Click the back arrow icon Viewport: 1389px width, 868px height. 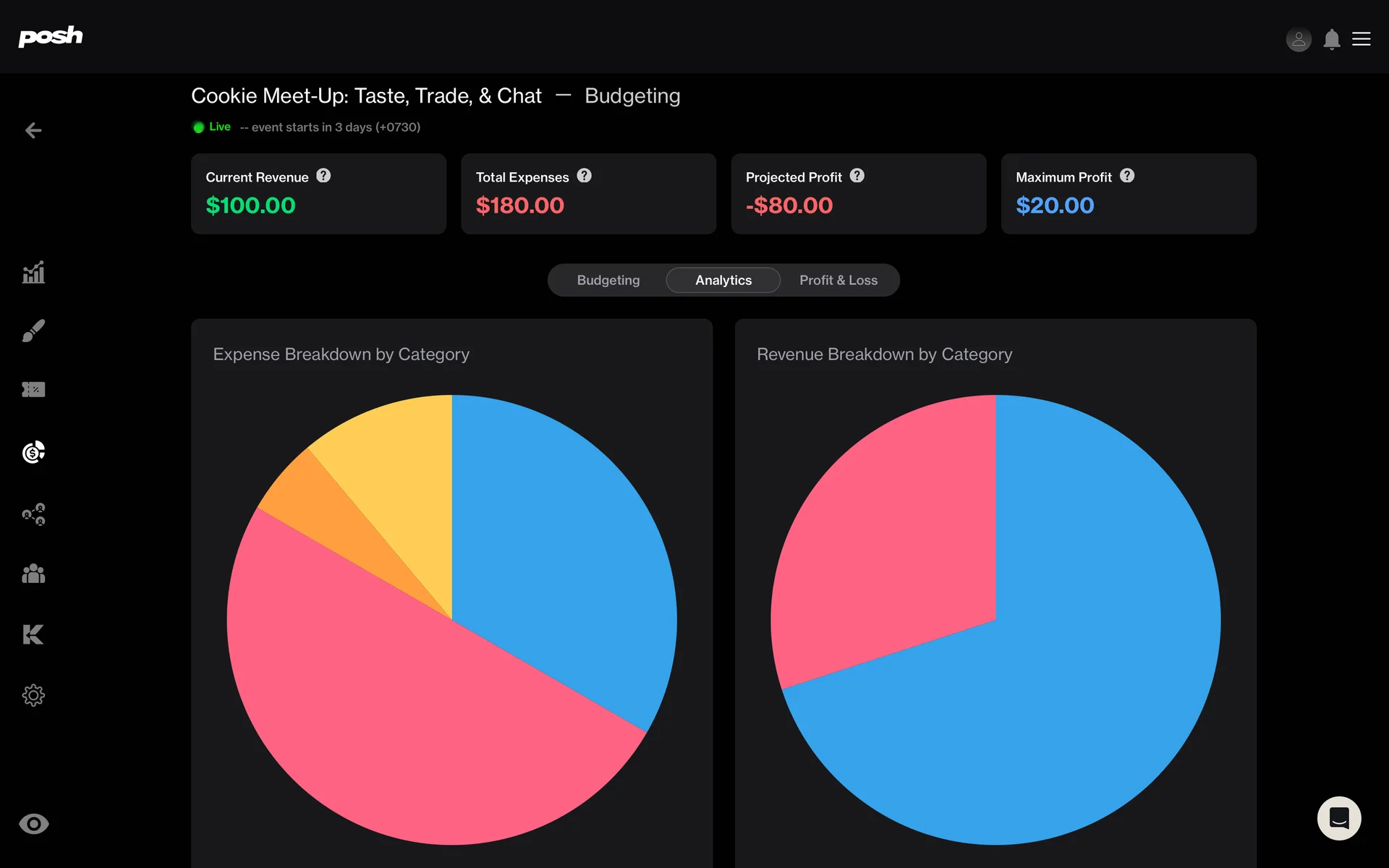pyautogui.click(x=33, y=130)
